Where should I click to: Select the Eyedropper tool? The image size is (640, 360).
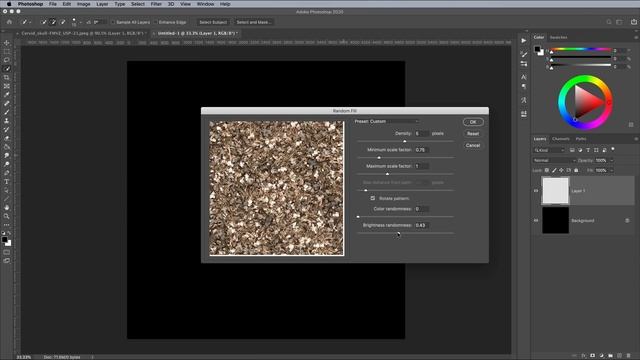(x=7, y=95)
